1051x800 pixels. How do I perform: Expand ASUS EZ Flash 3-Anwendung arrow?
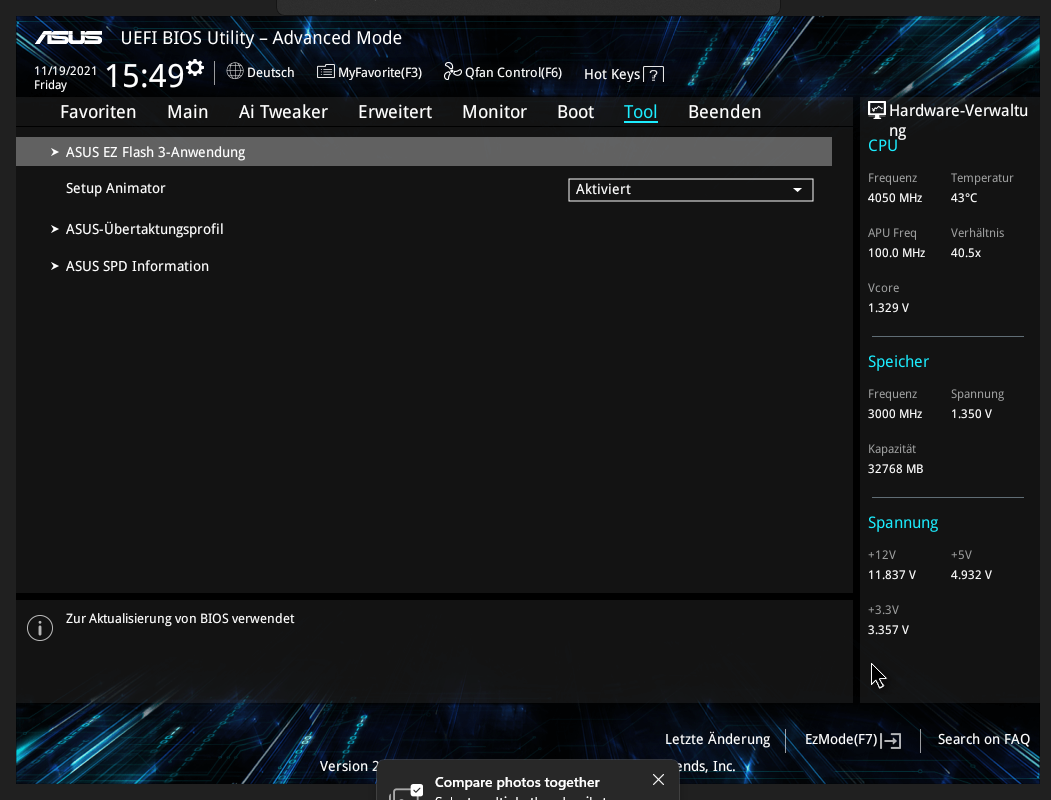pyautogui.click(x=55, y=152)
